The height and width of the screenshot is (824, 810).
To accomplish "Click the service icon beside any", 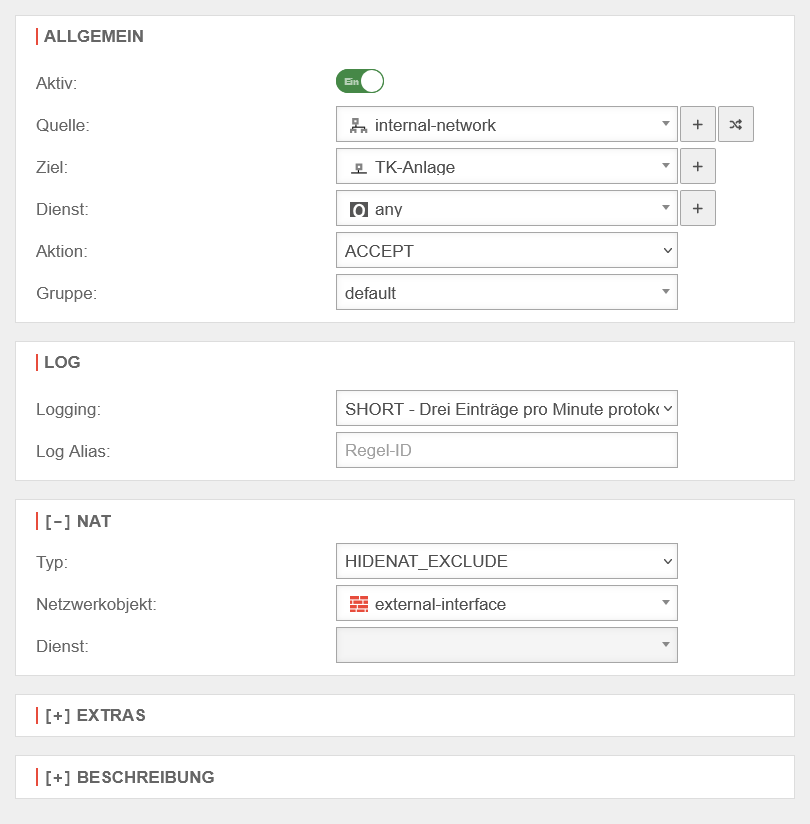I will point(358,209).
